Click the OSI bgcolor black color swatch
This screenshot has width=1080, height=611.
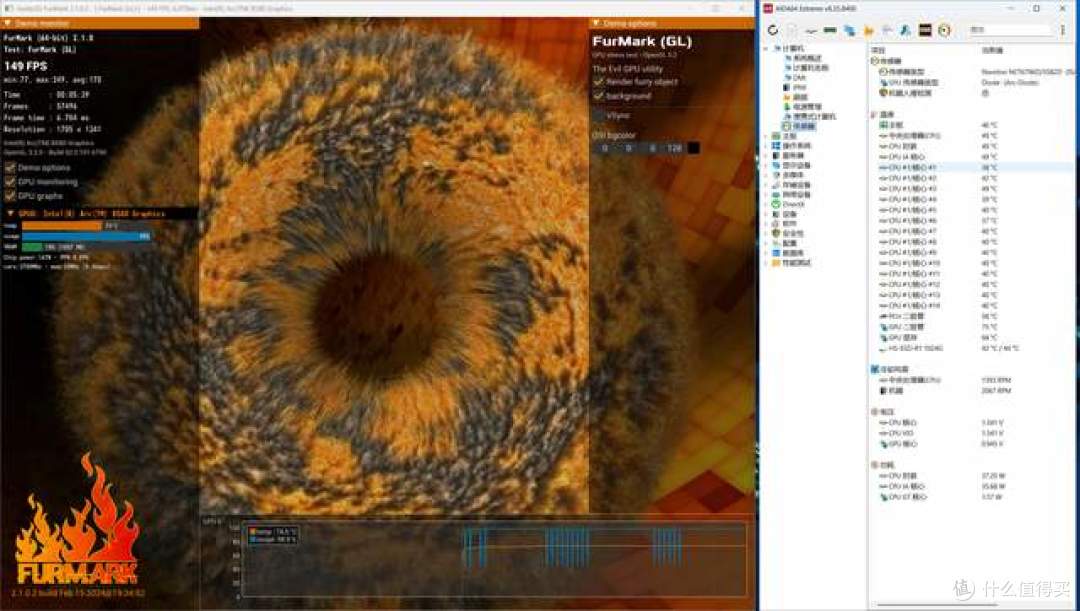click(694, 148)
